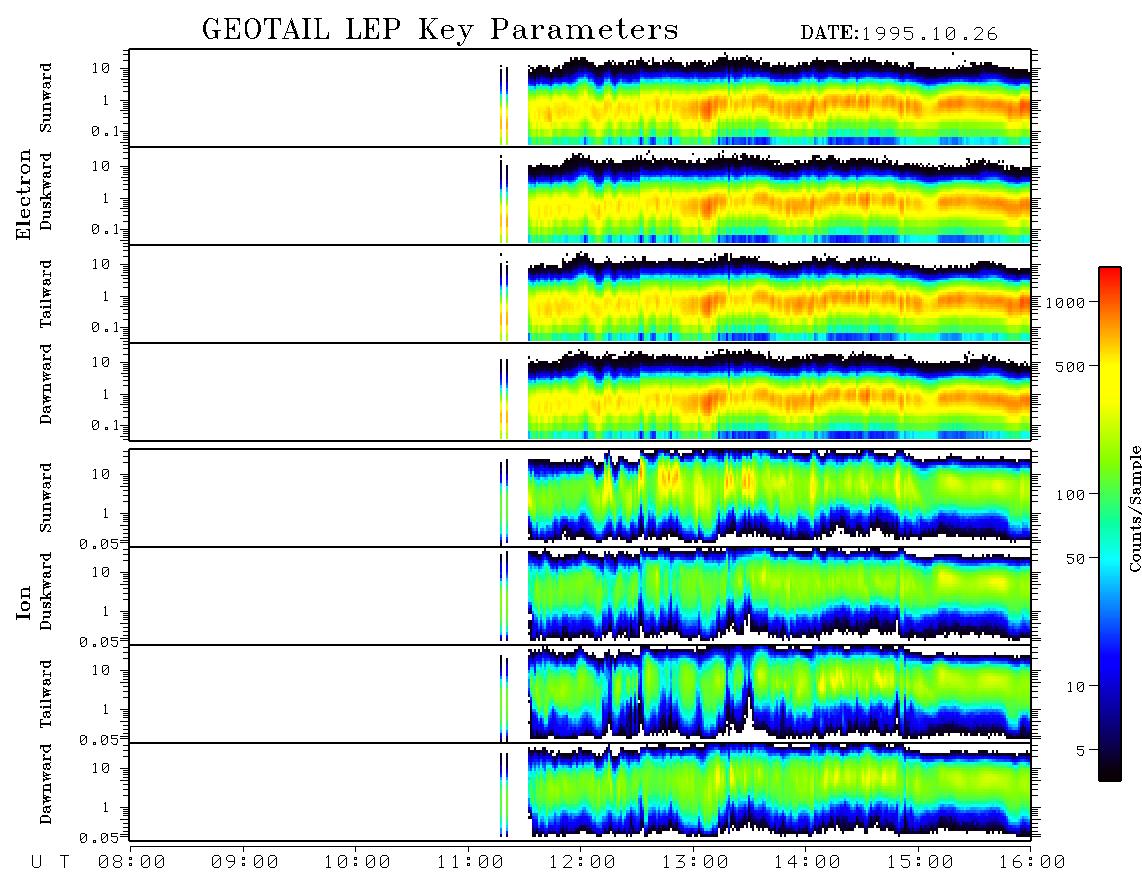Click "10" on the Electron Sunward axis
The height and width of the screenshot is (880, 1142).
101,68
